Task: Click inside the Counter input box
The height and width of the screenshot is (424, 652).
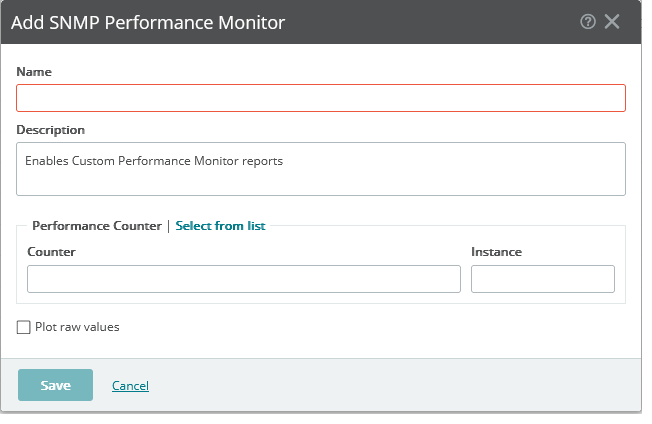Action: (x=243, y=279)
